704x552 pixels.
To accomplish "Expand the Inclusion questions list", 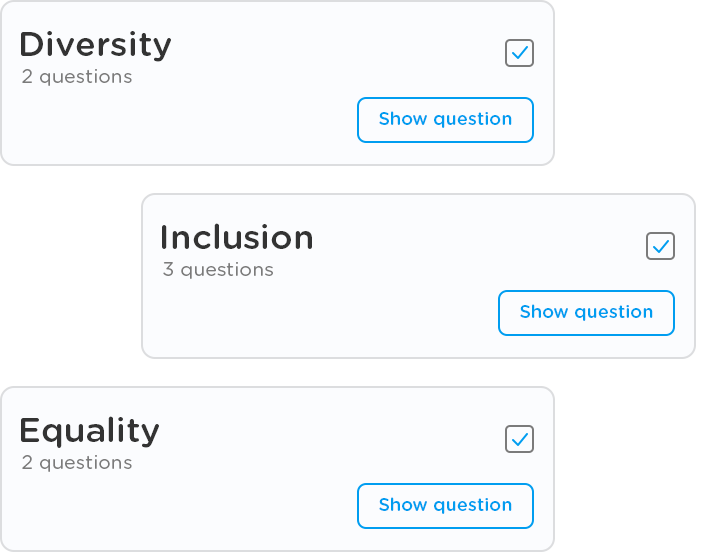I will click(x=586, y=313).
